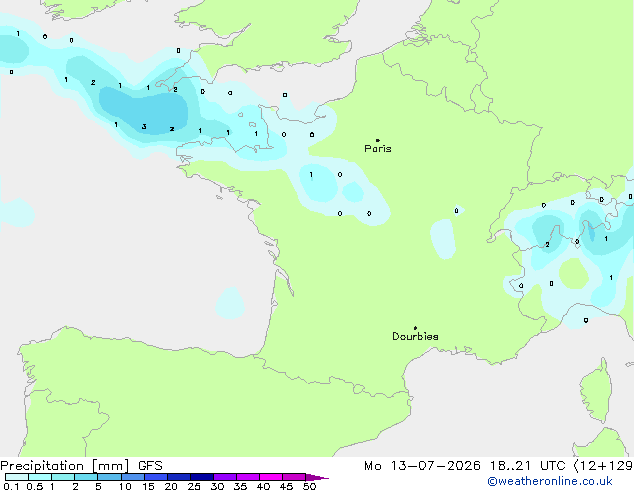Click the '20' legend scale label
Viewport: 634px width, 490px height.
pyautogui.click(x=171, y=486)
